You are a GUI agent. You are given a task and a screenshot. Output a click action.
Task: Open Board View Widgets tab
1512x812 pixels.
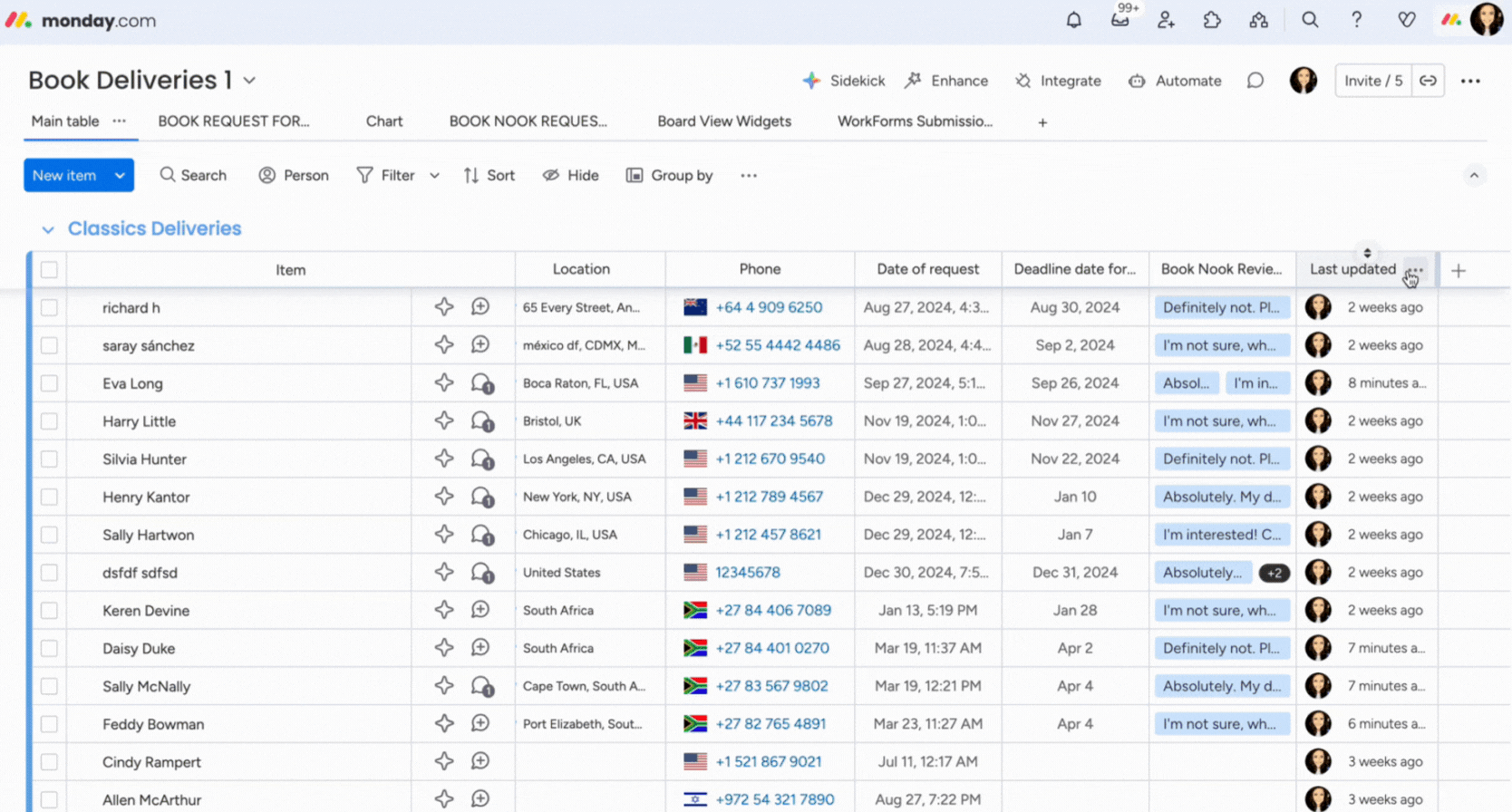[x=724, y=121]
